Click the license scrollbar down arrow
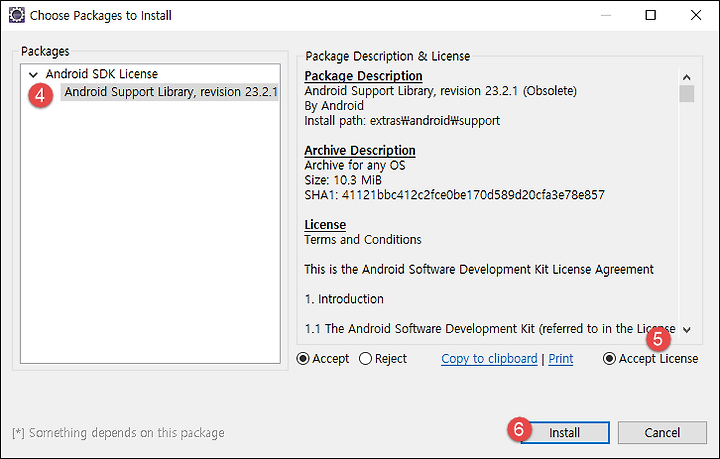The width and height of the screenshot is (720, 459). pyautogui.click(x=687, y=330)
